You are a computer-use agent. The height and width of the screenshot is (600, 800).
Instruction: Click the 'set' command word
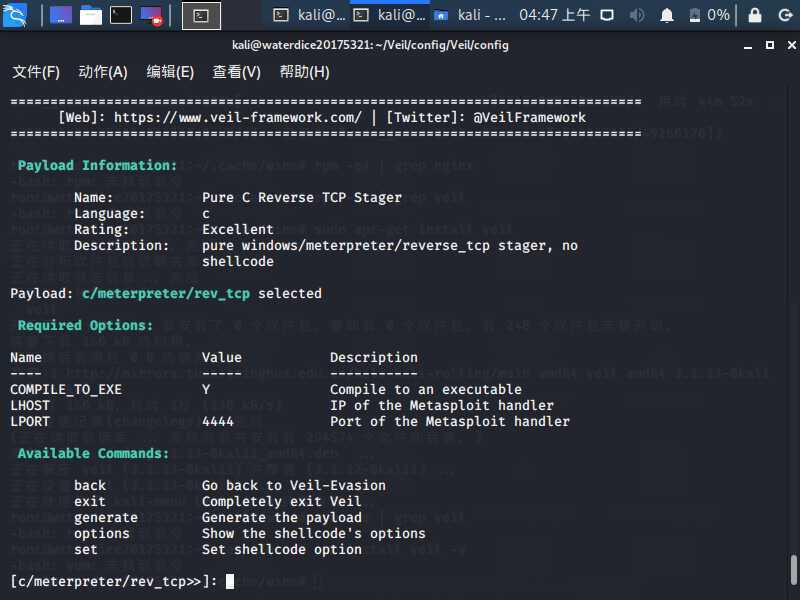click(x=86, y=550)
